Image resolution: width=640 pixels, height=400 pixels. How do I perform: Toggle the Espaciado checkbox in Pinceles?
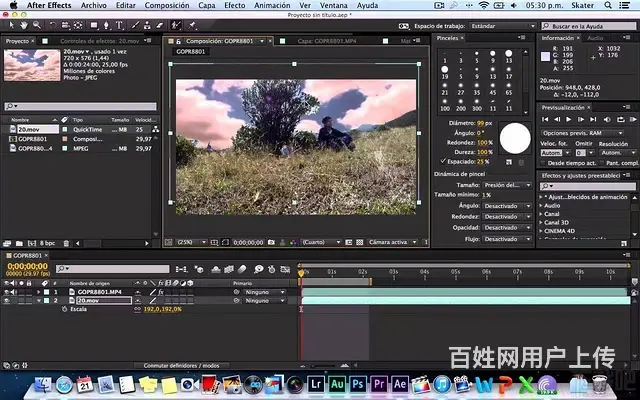pyautogui.click(x=443, y=161)
